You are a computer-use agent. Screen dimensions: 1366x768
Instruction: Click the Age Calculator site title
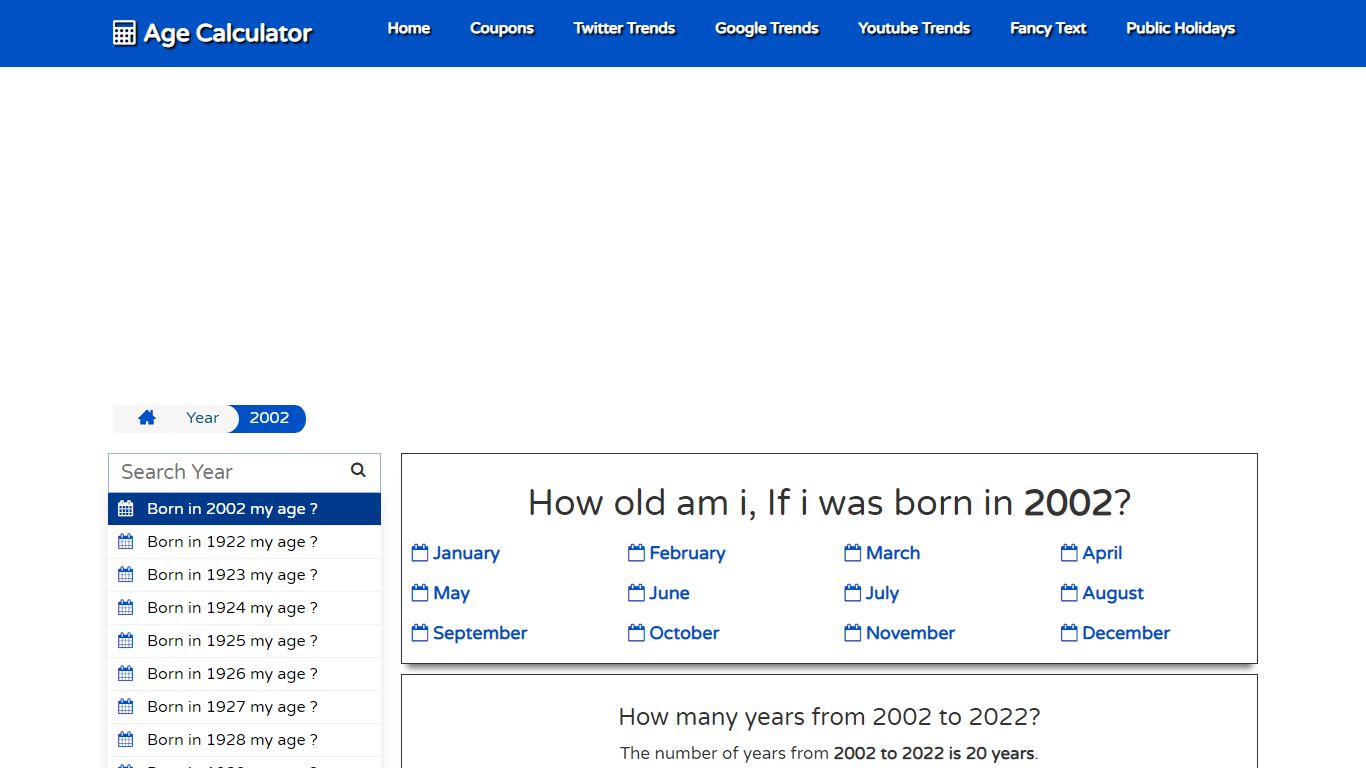(228, 33)
